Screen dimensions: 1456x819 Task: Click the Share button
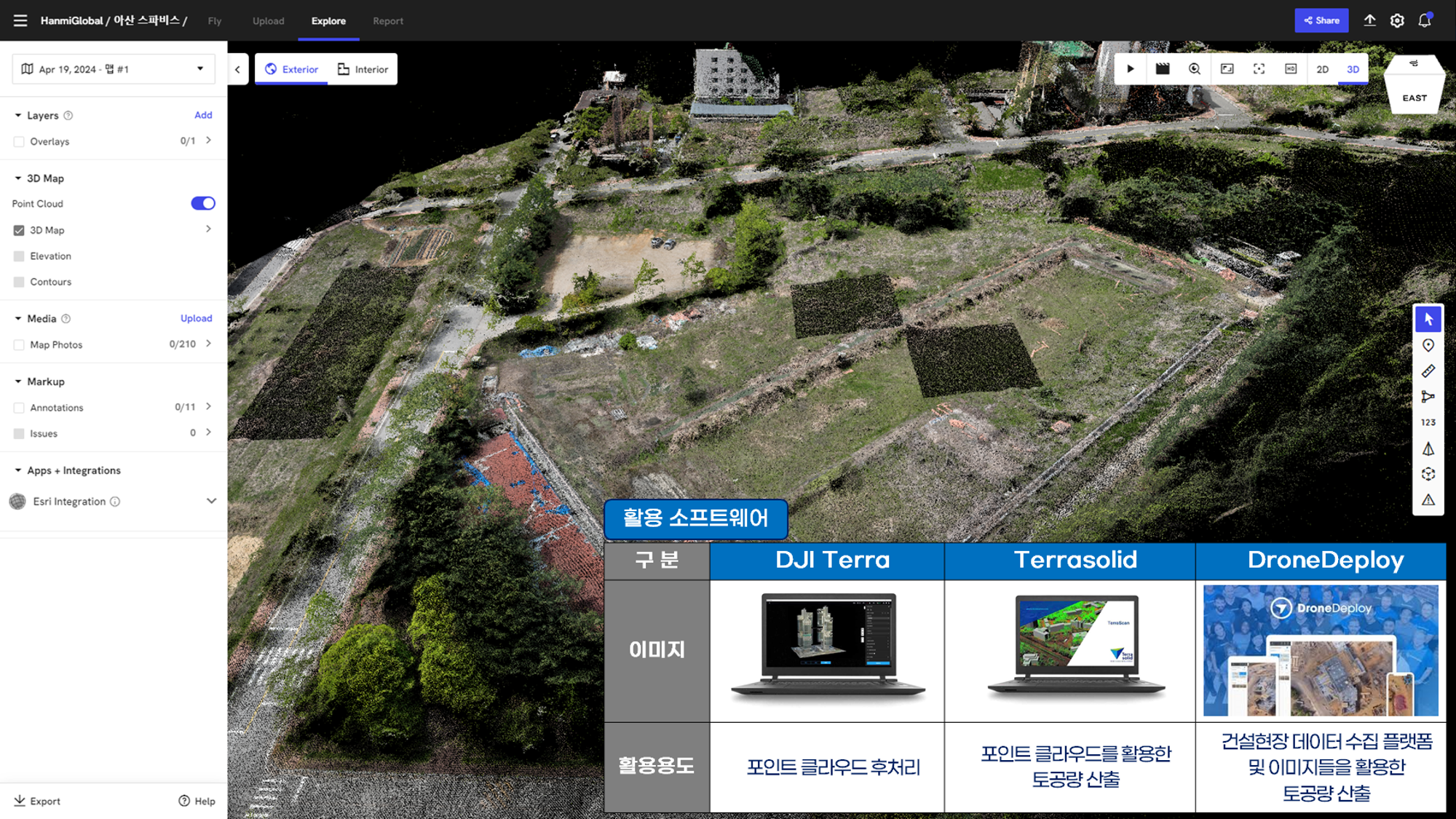[1321, 20]
